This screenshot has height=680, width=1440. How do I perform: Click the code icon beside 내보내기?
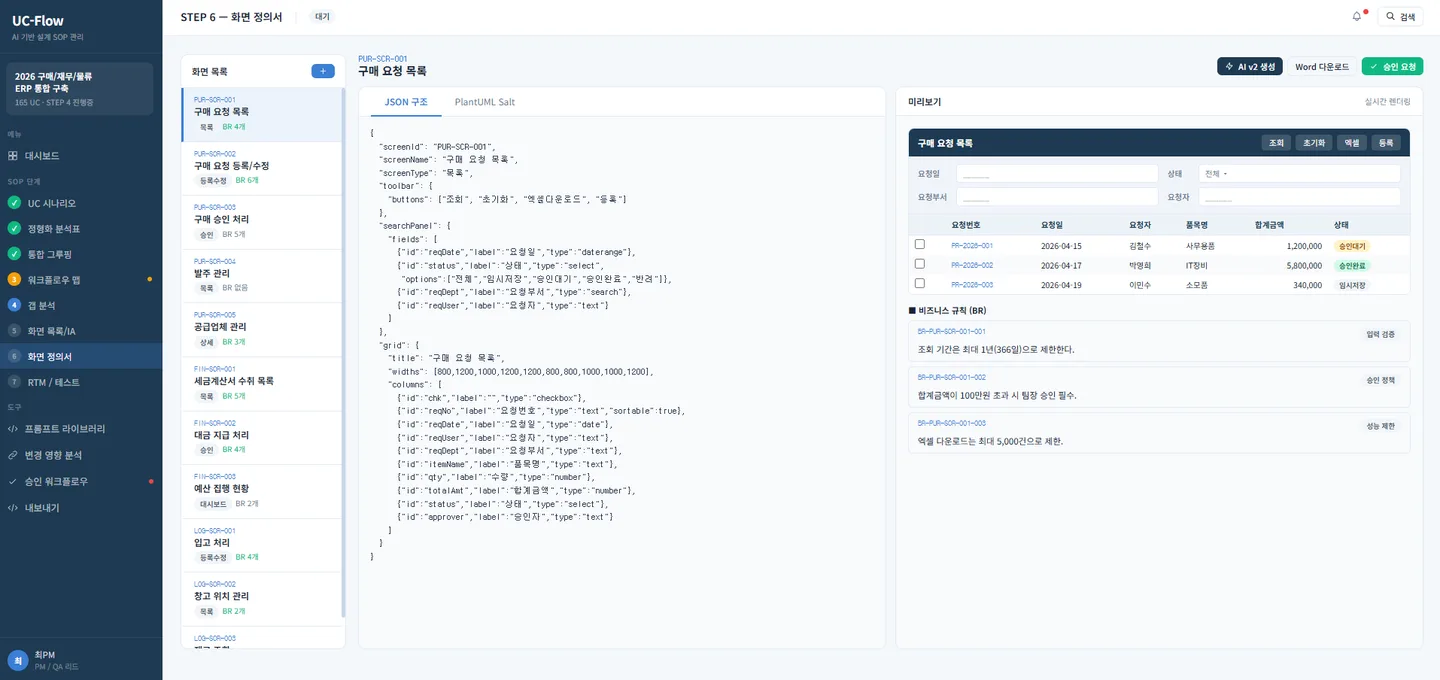coord(13,508)
